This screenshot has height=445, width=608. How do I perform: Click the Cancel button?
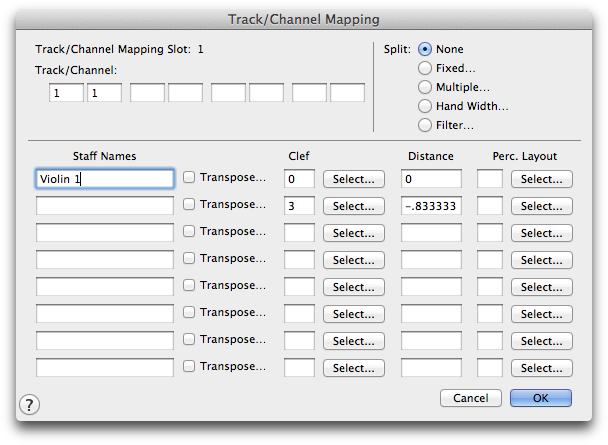click(x=471, y=398)
